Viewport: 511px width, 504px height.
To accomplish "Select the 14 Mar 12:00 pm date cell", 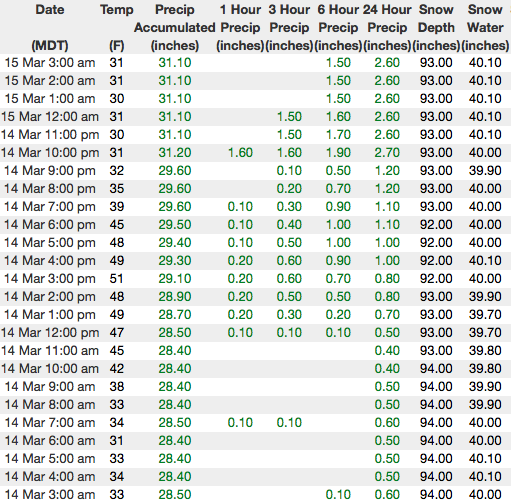I will coord(50,333).
